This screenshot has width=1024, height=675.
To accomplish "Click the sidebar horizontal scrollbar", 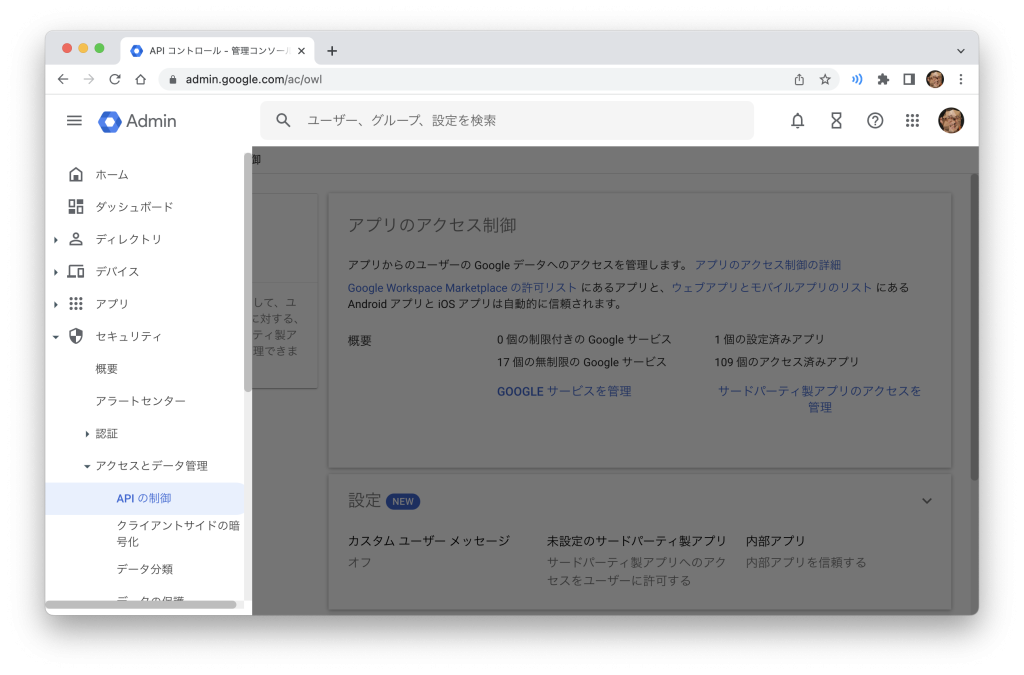I will click(140, 604).
